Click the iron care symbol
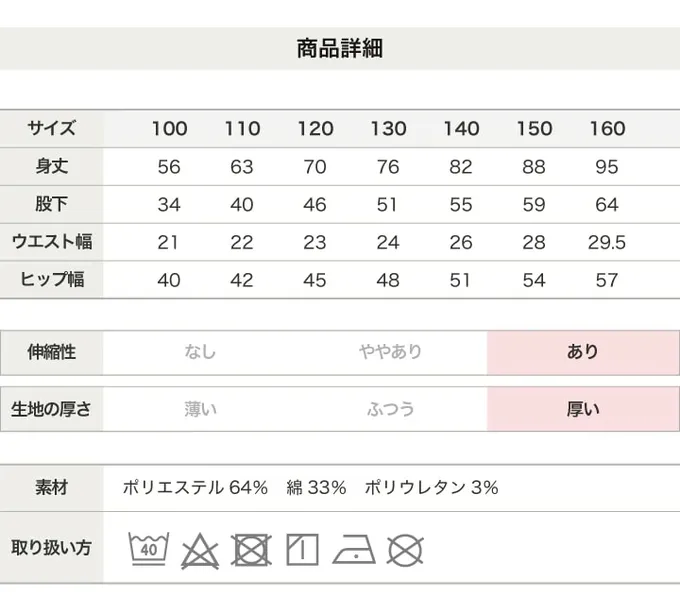 [x=354, y=550]
